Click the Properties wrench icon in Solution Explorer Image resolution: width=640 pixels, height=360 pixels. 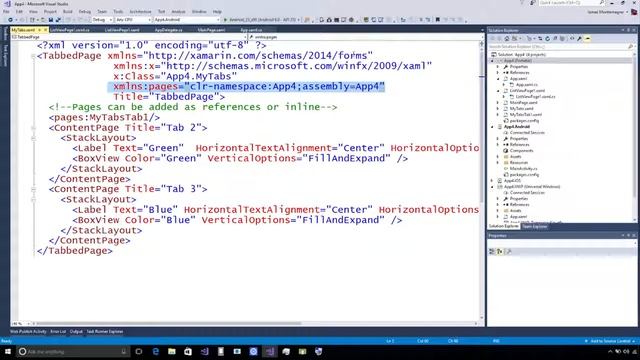(x=579, y=38)
